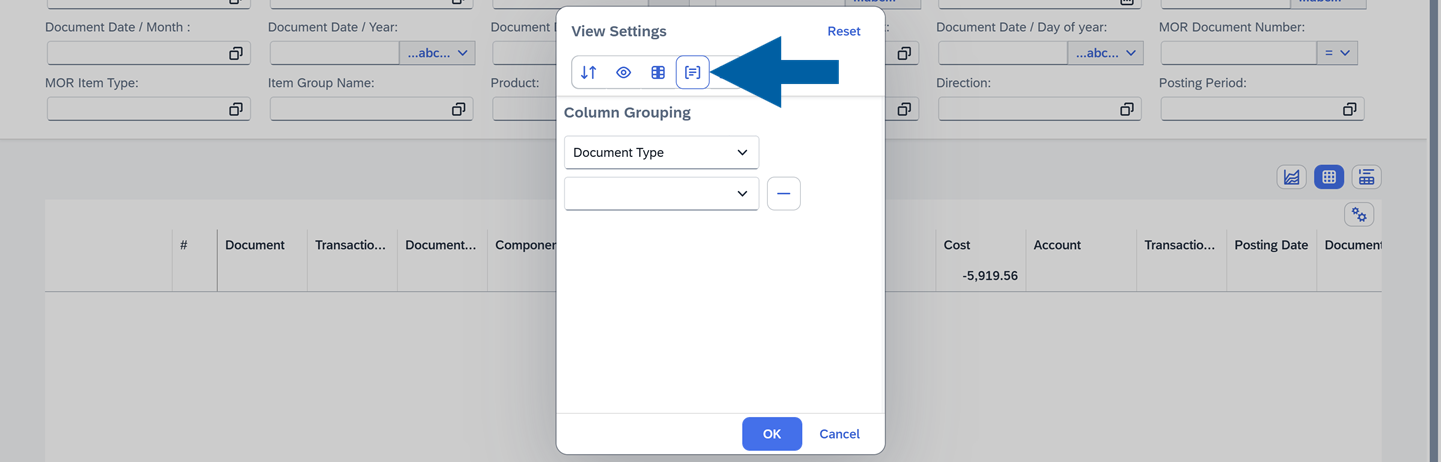The image size is (1441, 463).
Task: Open the column visibility eye tab
Action: 623,72
